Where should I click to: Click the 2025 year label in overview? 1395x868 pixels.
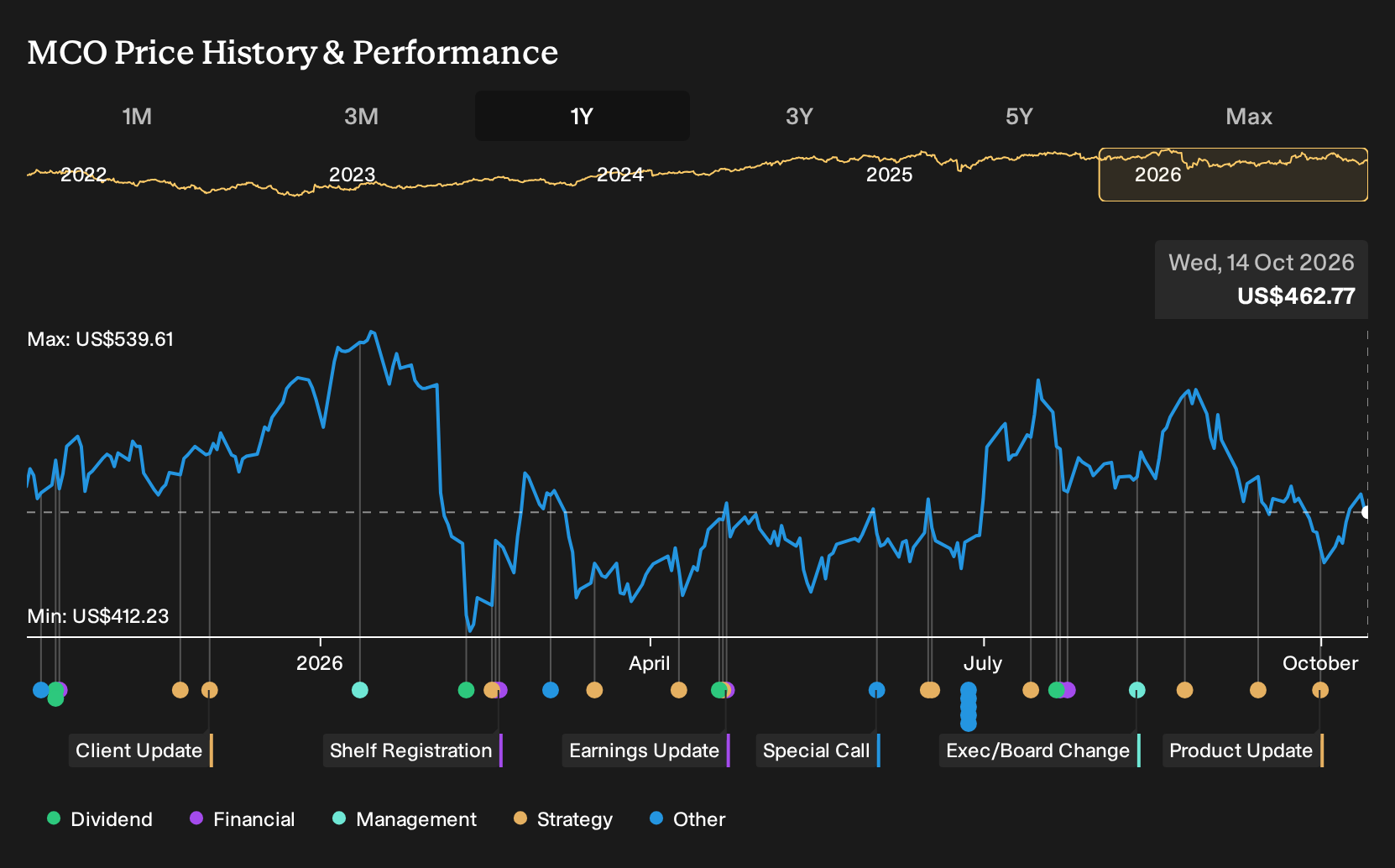click(889, 175)
